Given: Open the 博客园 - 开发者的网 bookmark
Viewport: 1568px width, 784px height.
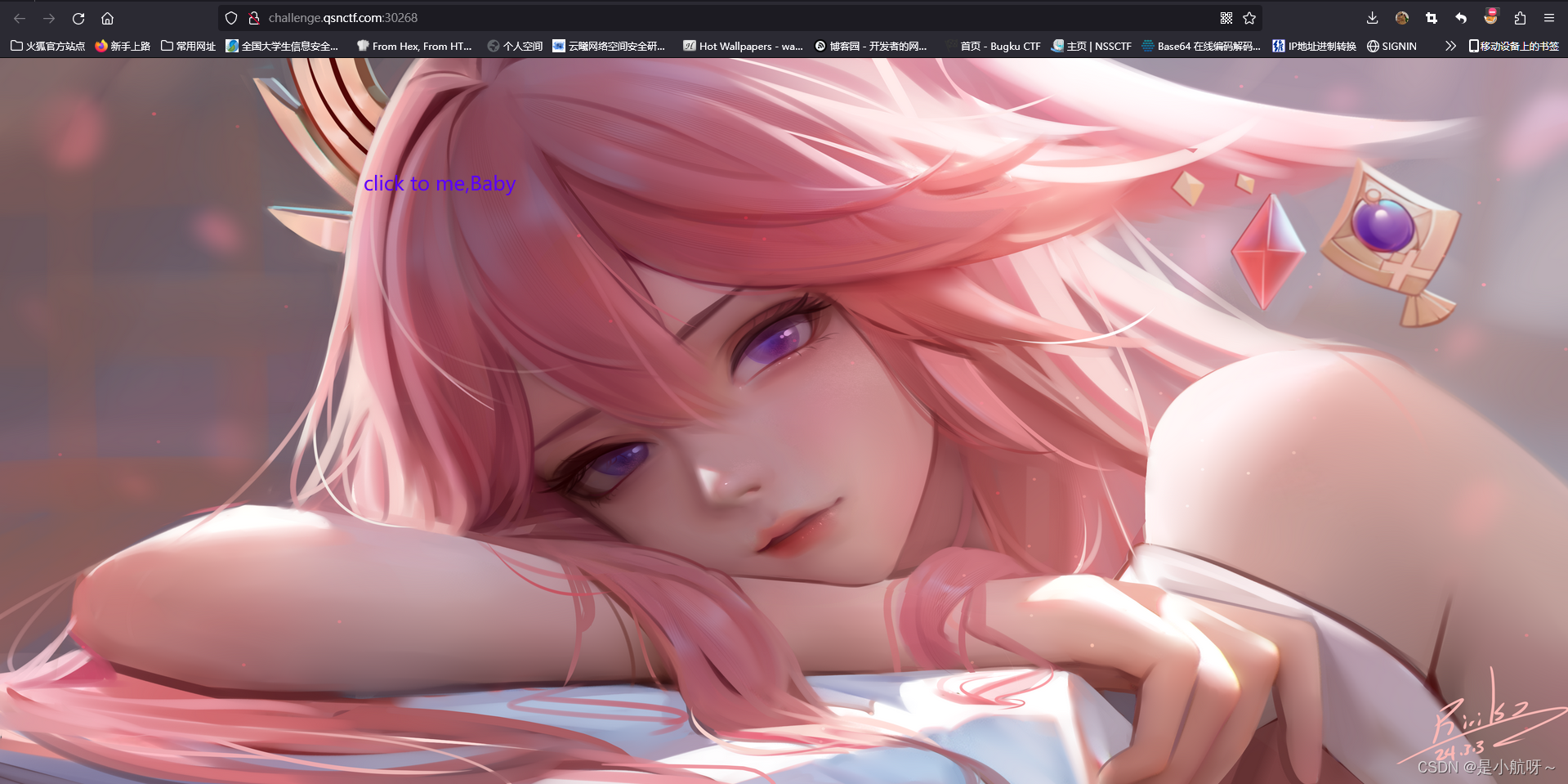Looking at the screenshot, I should [x=870, y=46].
